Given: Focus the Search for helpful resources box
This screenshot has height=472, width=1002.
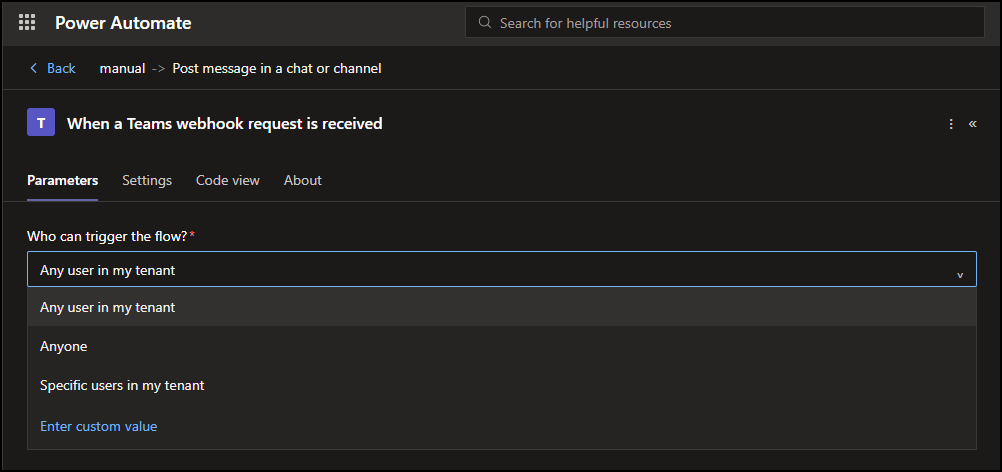Looking at the screenshot, I should point(725,22).
